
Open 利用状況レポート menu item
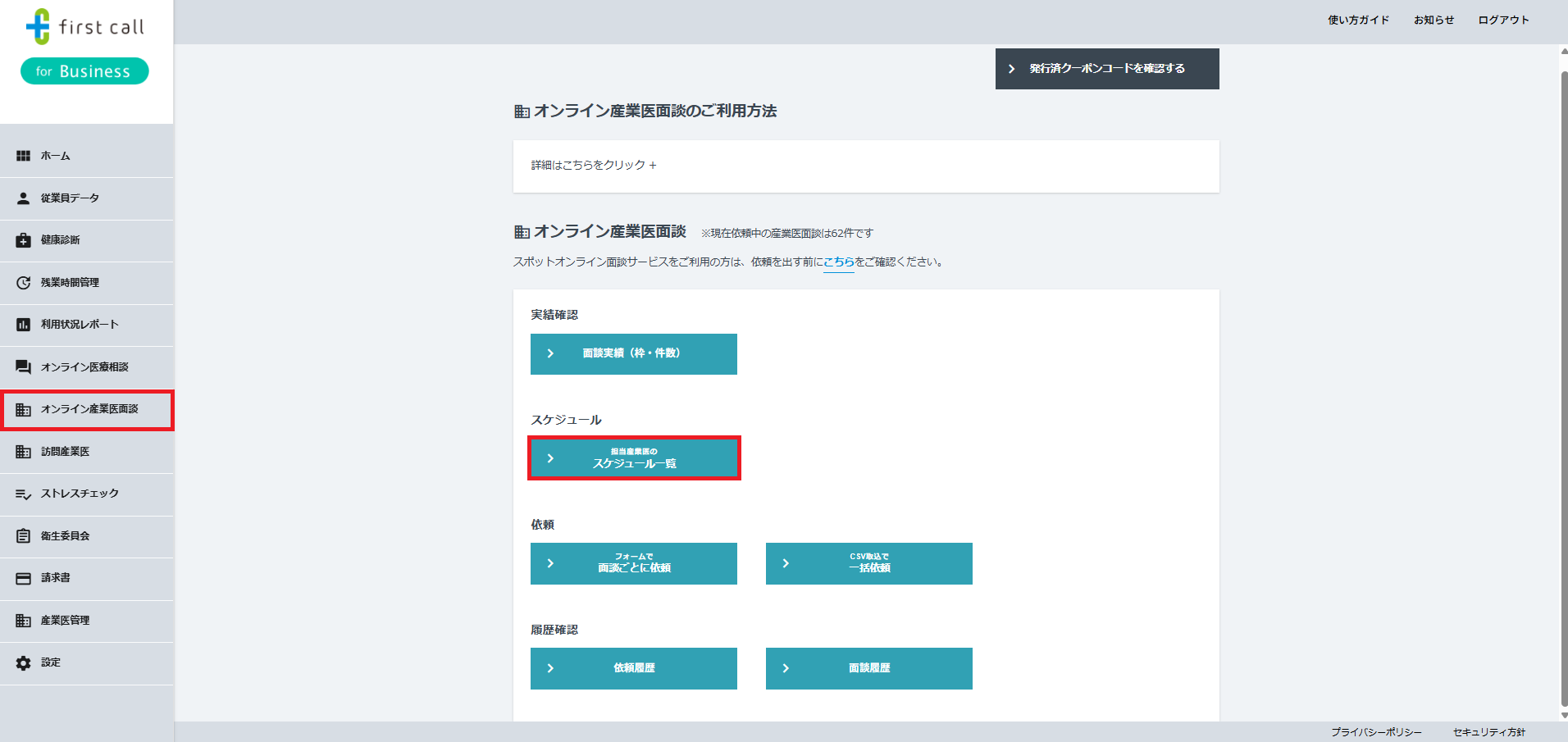(87, 325)
